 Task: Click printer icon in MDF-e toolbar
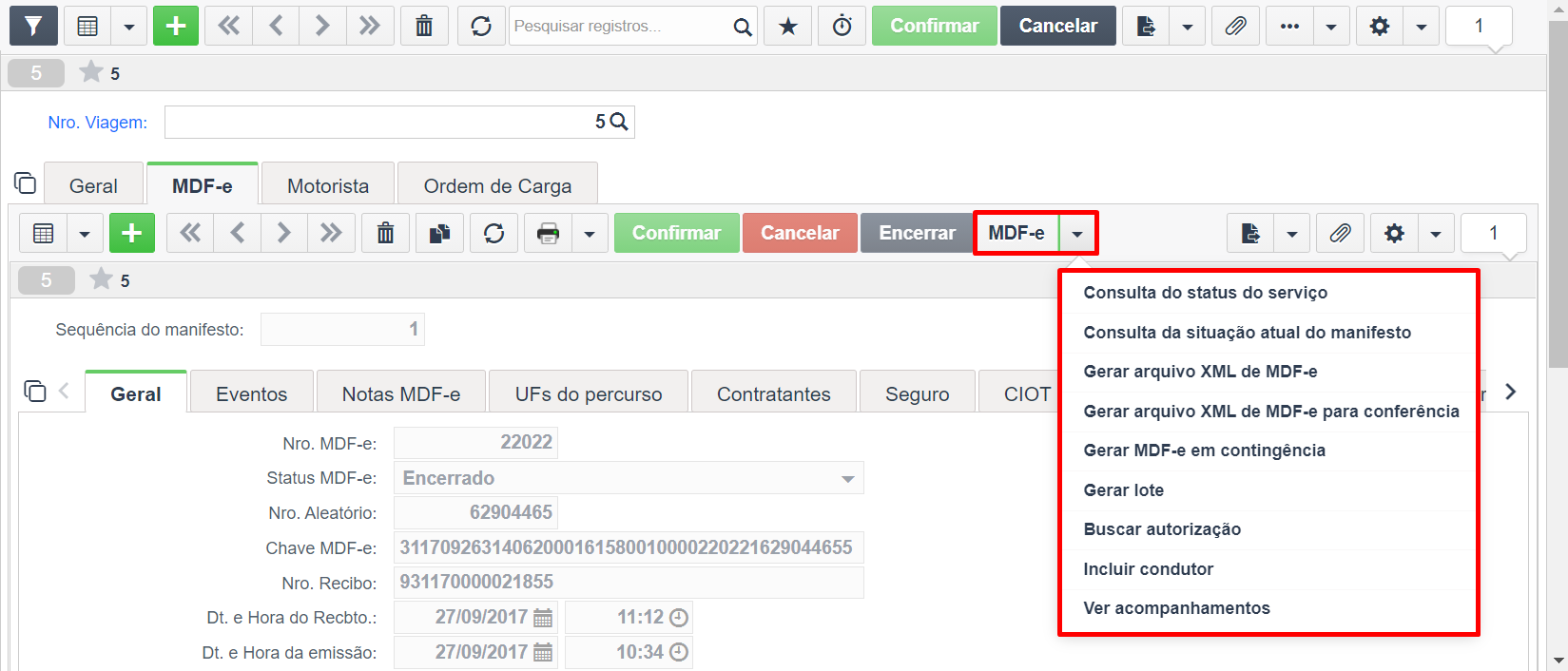click(549, 233)
